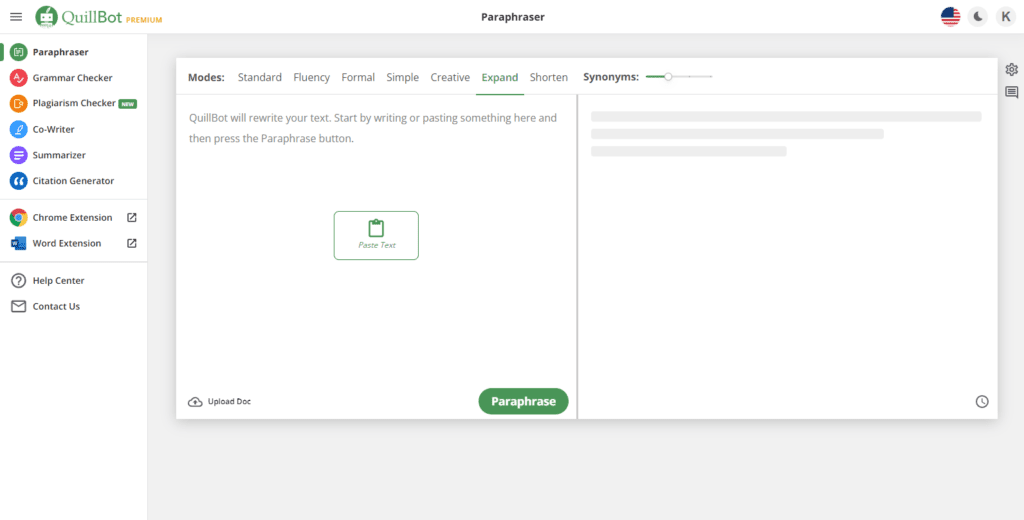Open Grammar Checker from sidebar
The width and height of the screenshot is (1024, 520).
coord(72,78)
